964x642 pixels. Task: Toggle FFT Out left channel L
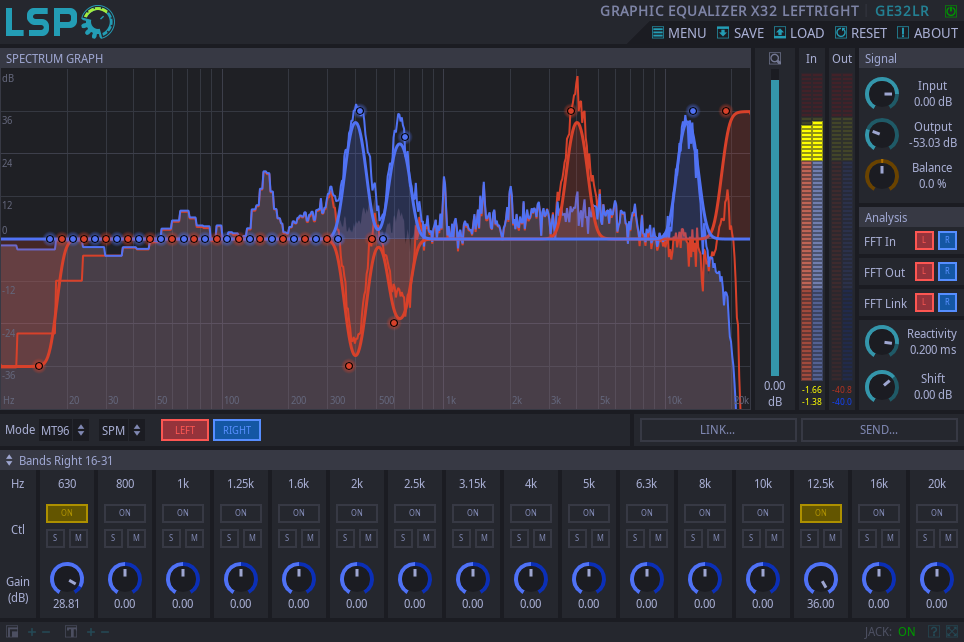coord(924,272)
